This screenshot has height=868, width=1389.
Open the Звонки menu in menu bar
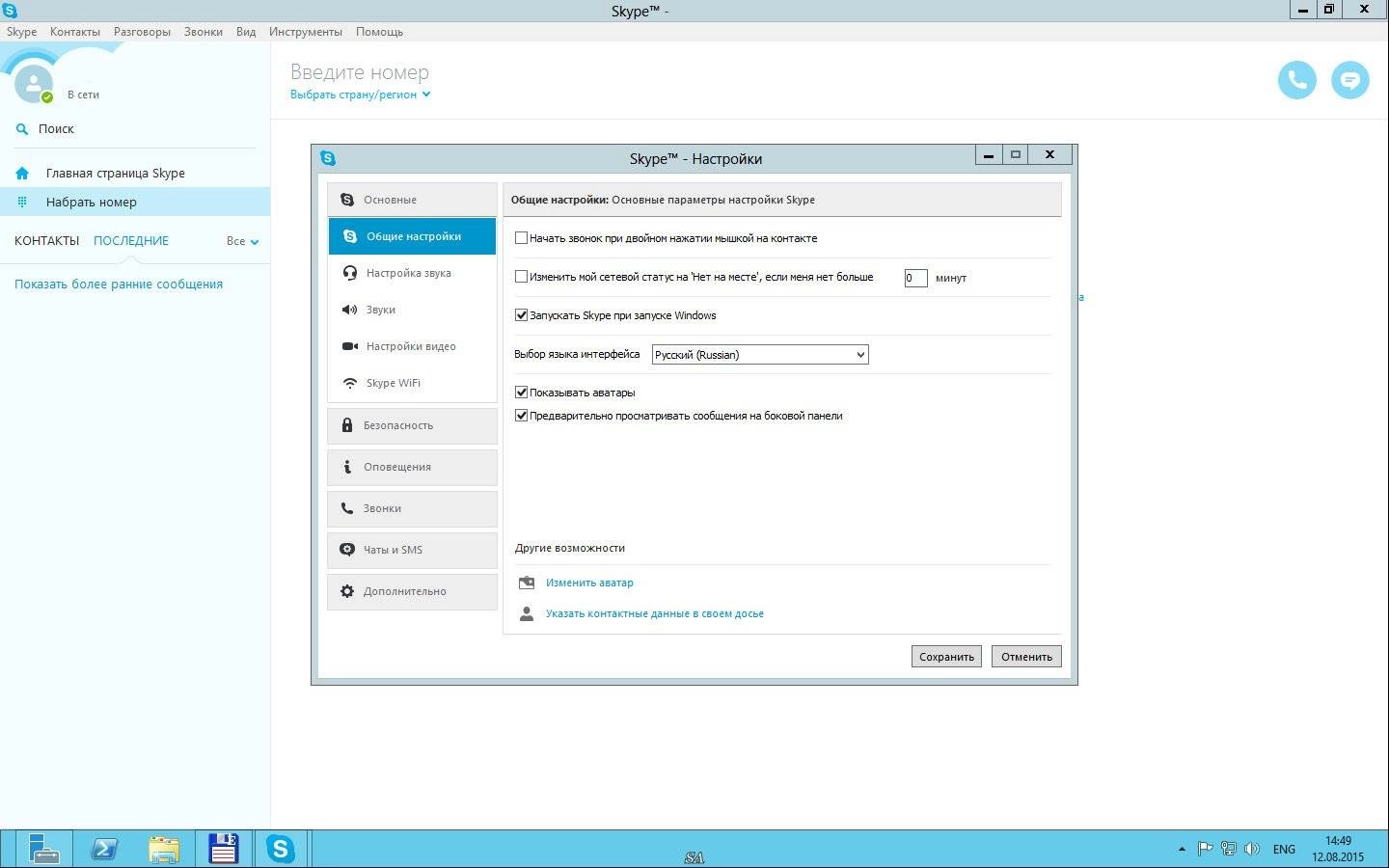(x=203, y=32)
